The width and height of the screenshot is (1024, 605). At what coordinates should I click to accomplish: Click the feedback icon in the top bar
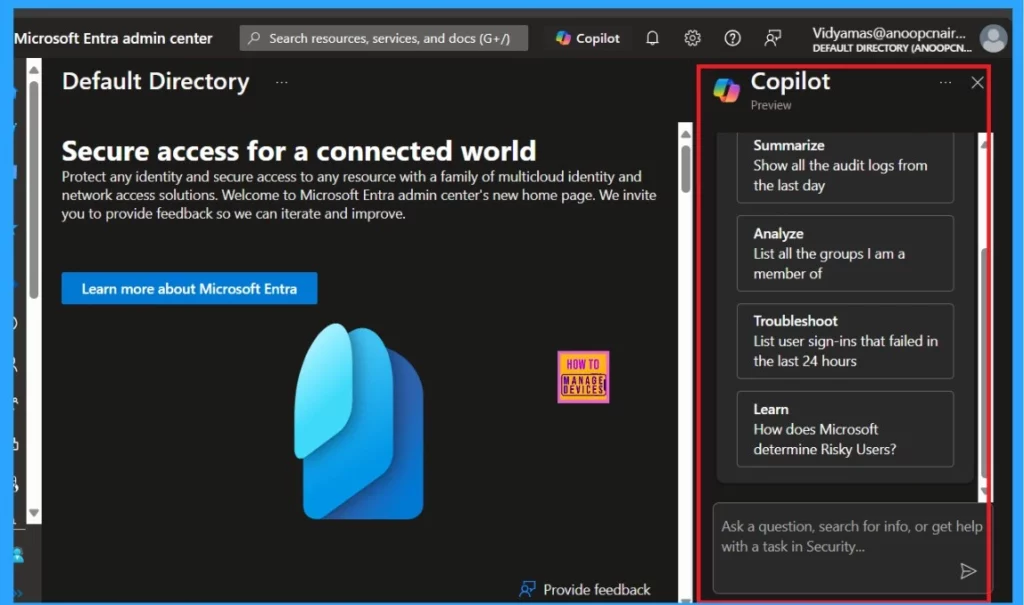point(773,39)
